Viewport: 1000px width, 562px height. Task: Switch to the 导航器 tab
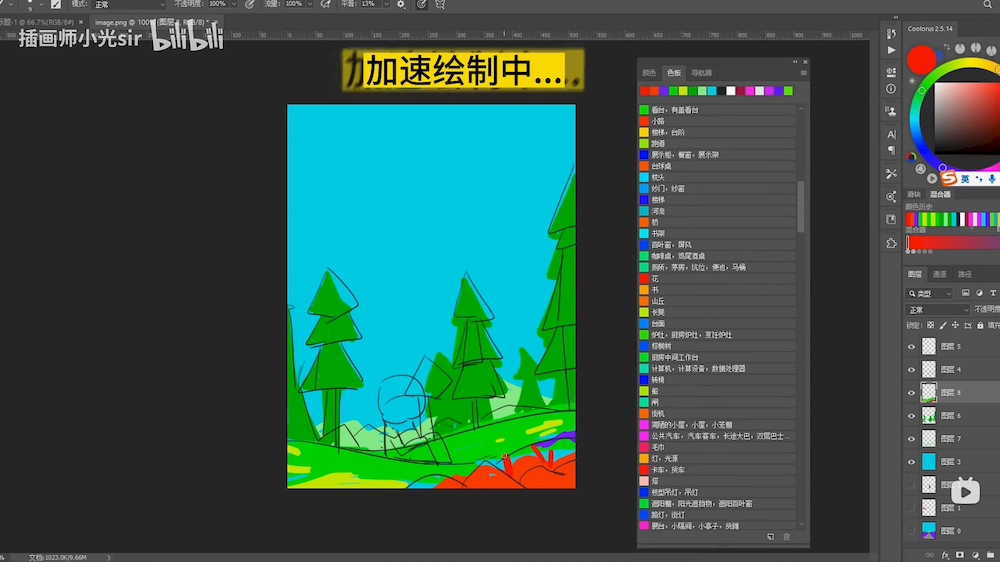[x=701, y=73]
